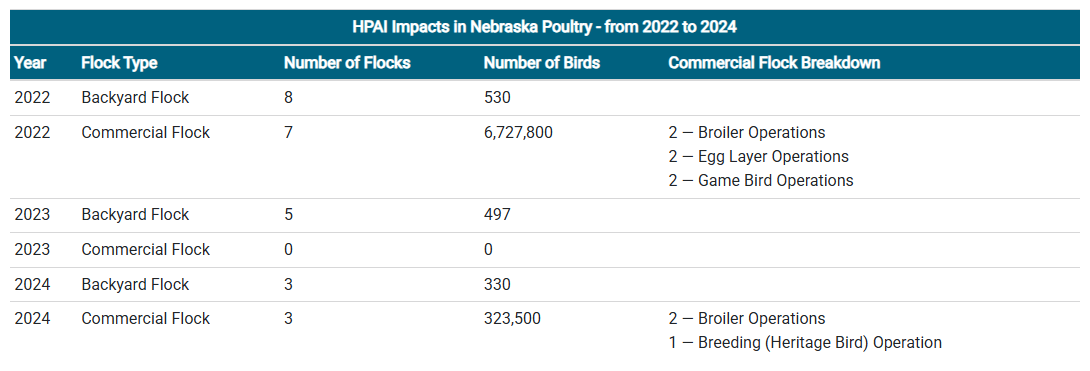The height and width of the screenshot is (371, 1090).
Task: Click the 2022 Backyard Flock row label
Action: click(x=135, y=98)
